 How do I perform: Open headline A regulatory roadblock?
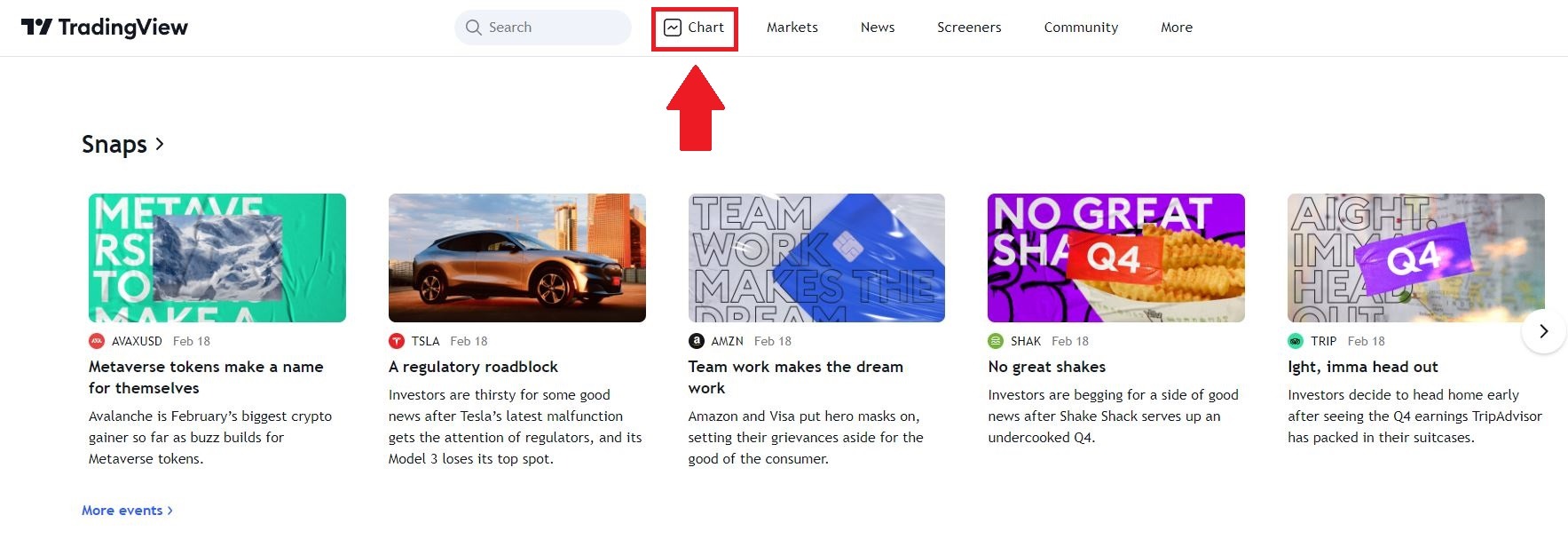pos(473,367)
